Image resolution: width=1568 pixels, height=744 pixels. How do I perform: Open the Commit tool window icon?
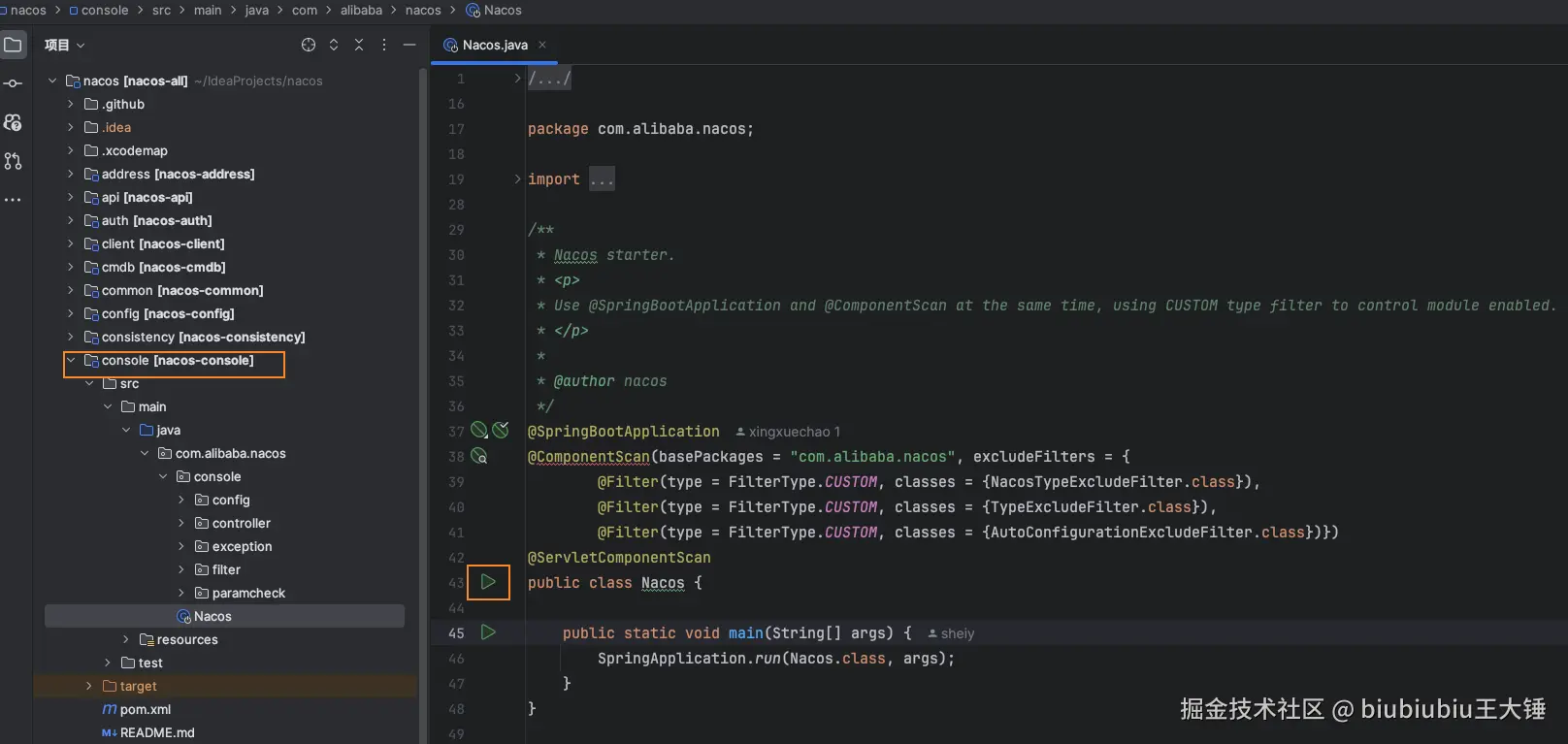click(13, 83)
